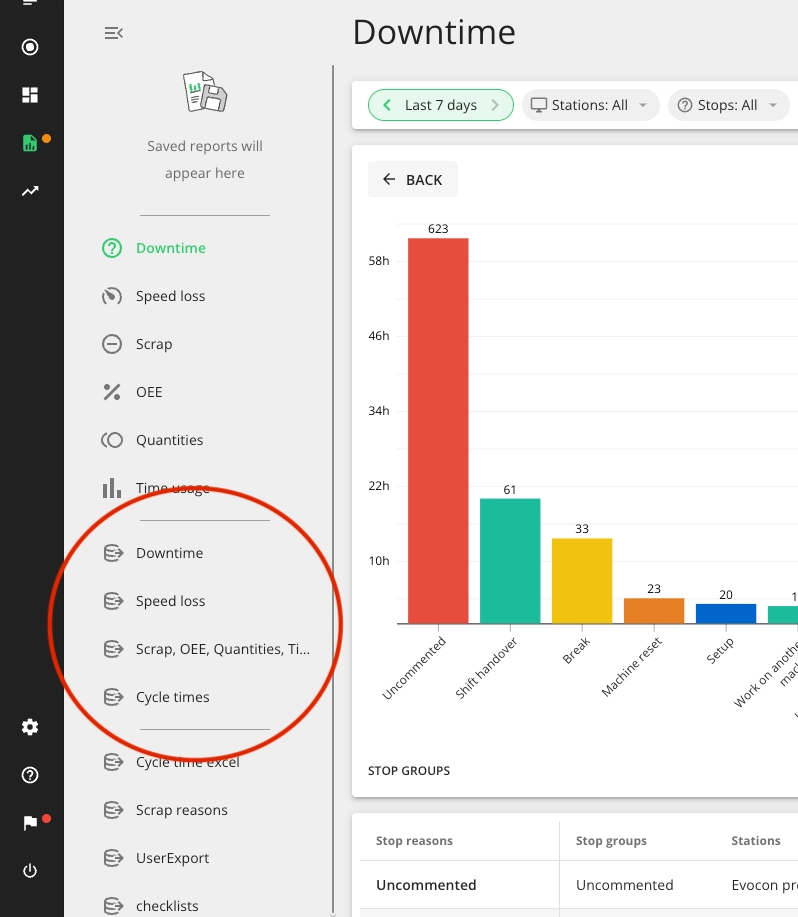This screenshot has width=798, height=917.
Task: Go to next period with right chevron
Action: click(495, 105)
